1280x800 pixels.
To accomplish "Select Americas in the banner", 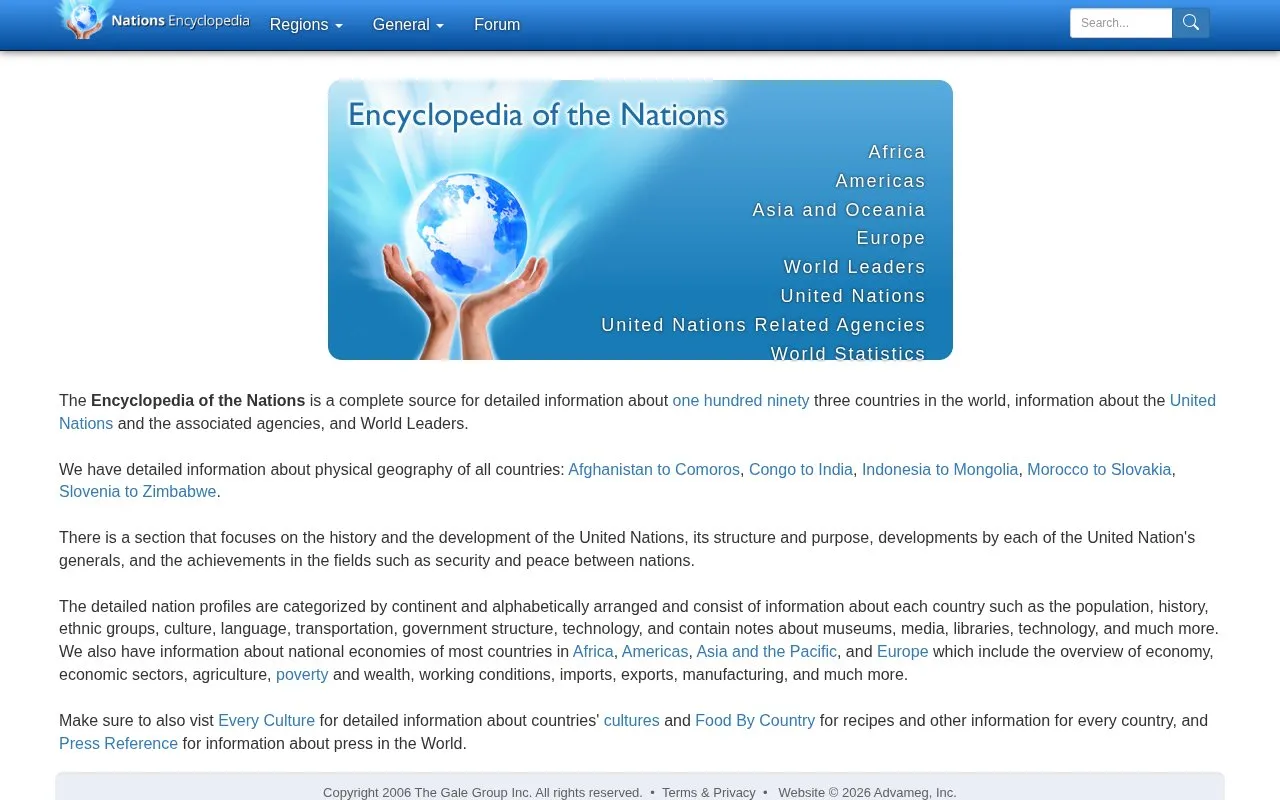I will [881, 181].
